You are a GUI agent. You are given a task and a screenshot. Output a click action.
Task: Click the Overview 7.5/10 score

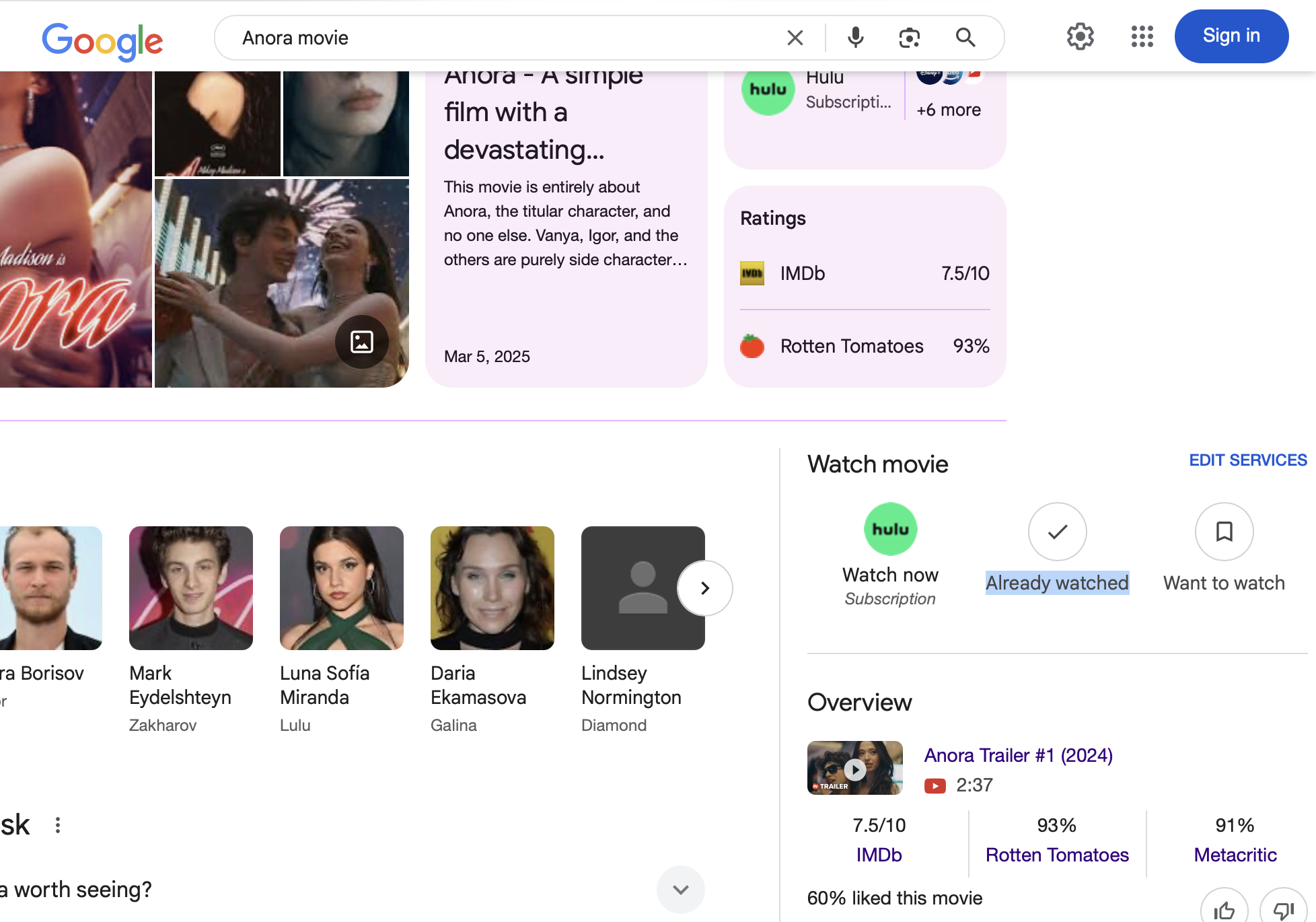tap(879, 825)
